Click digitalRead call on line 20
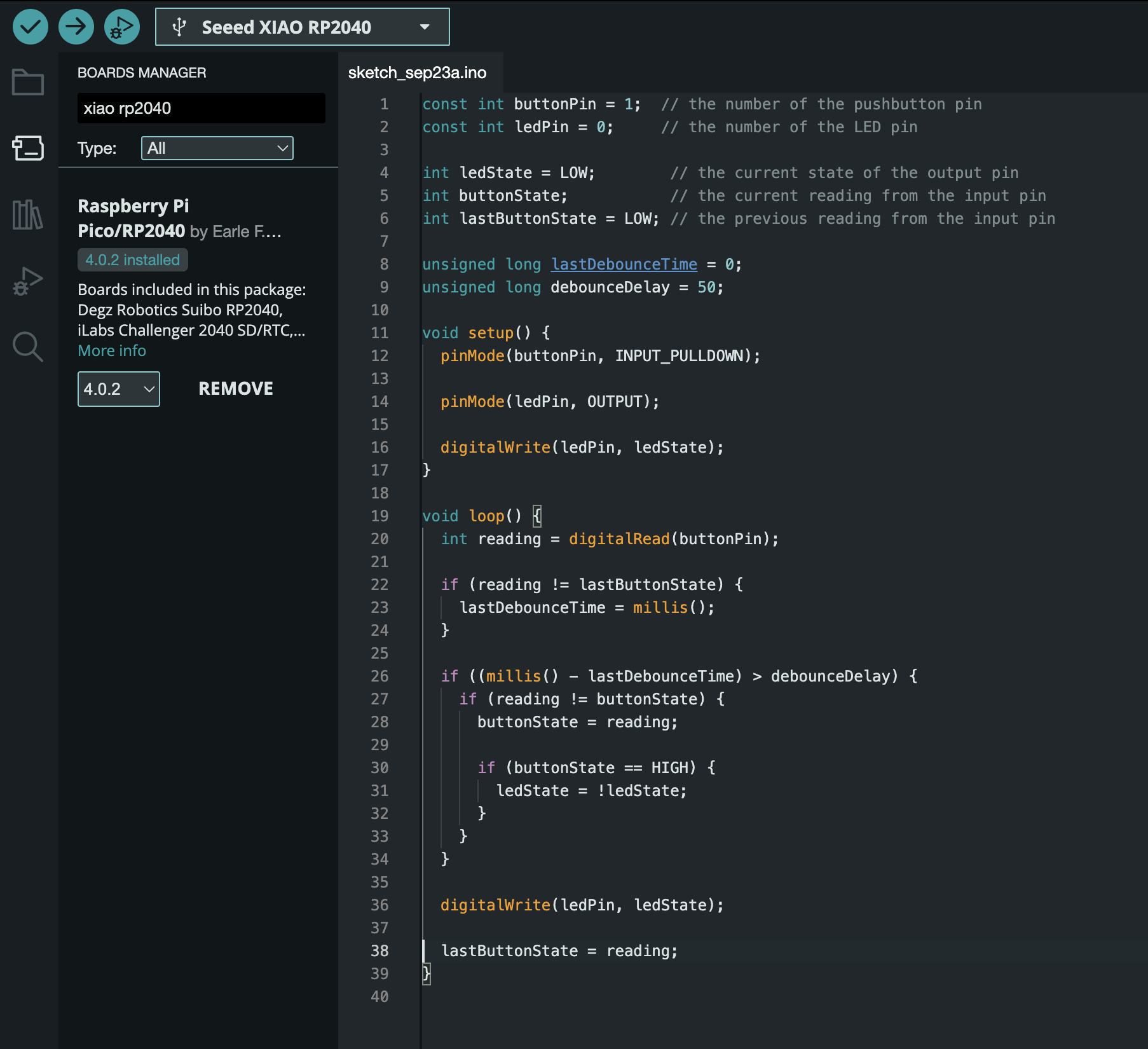Viewport: 1148px width, 1049px height. click(619, 538)
